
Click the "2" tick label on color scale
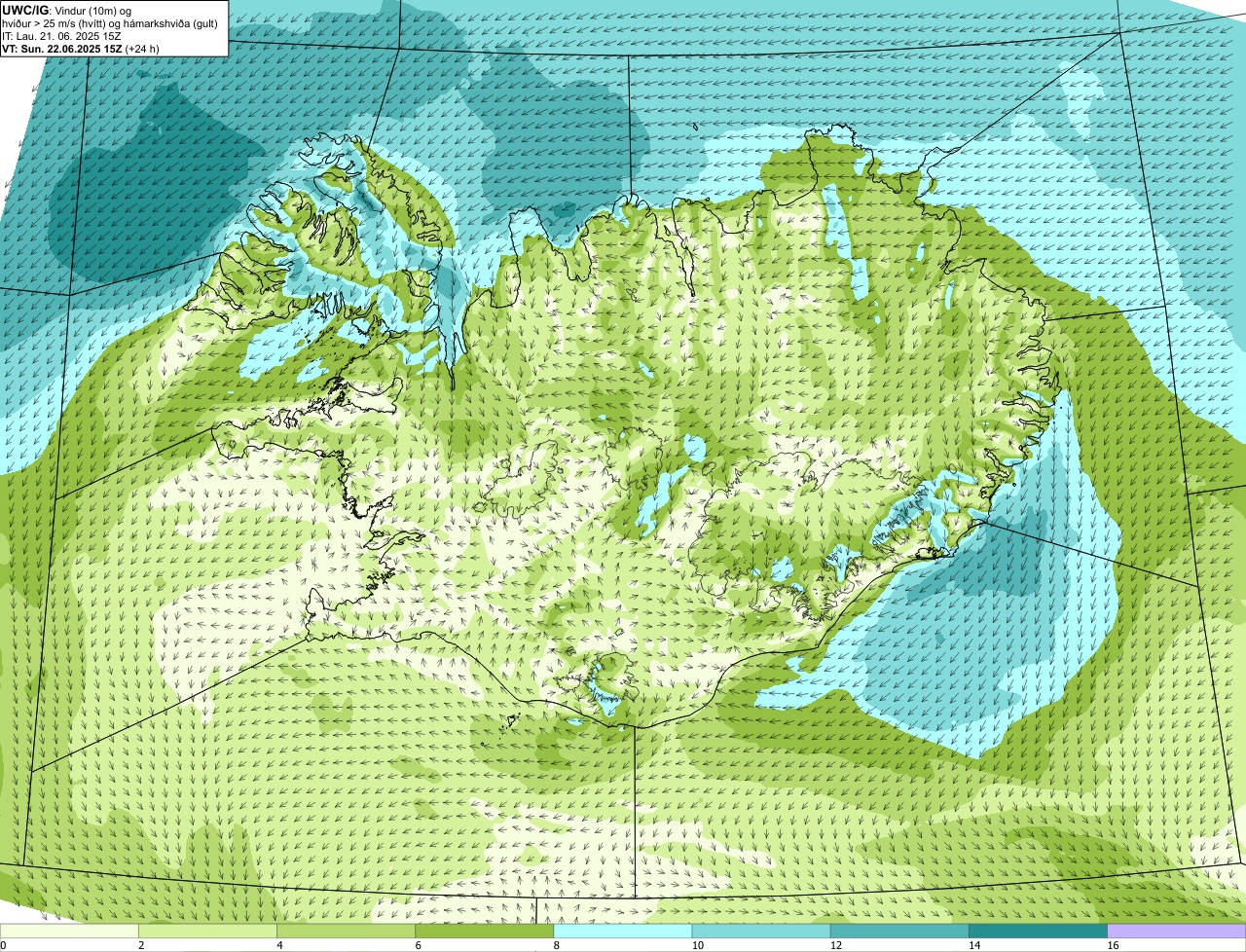(141, 945)
